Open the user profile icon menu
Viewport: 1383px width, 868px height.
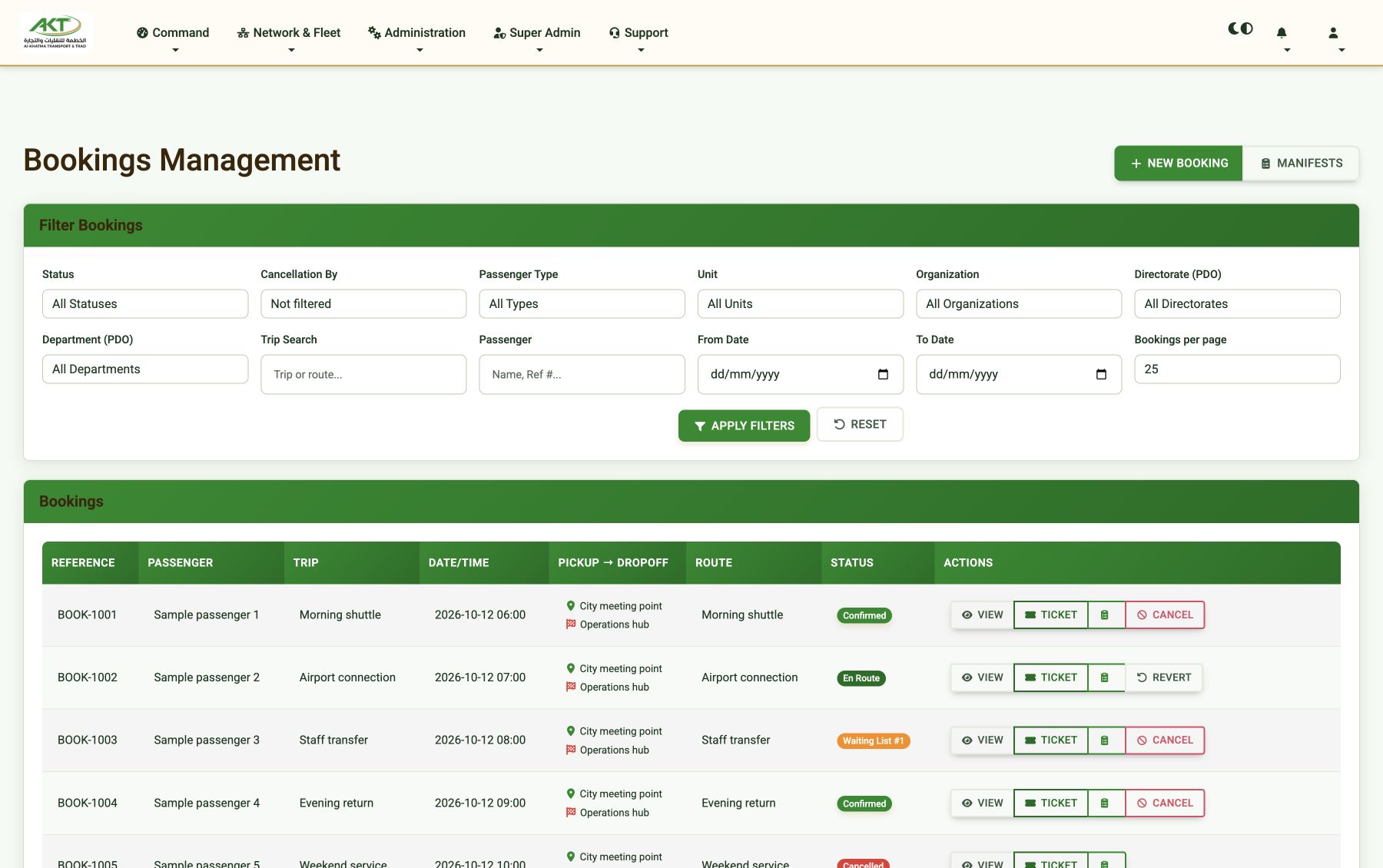(x=1333, y=33)
